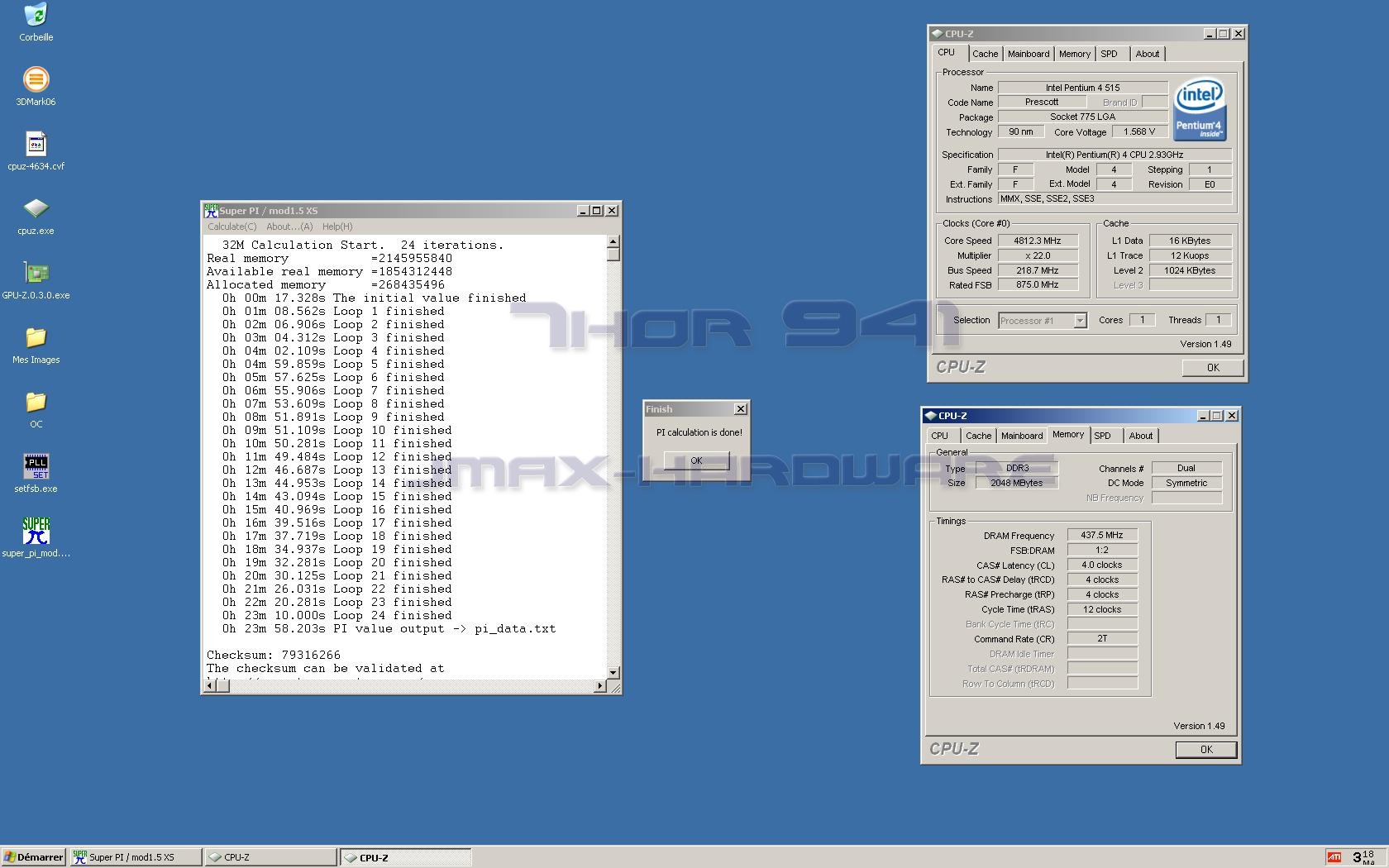Switch to CPU tab in lower CPU-Z

tap(940, 436)
